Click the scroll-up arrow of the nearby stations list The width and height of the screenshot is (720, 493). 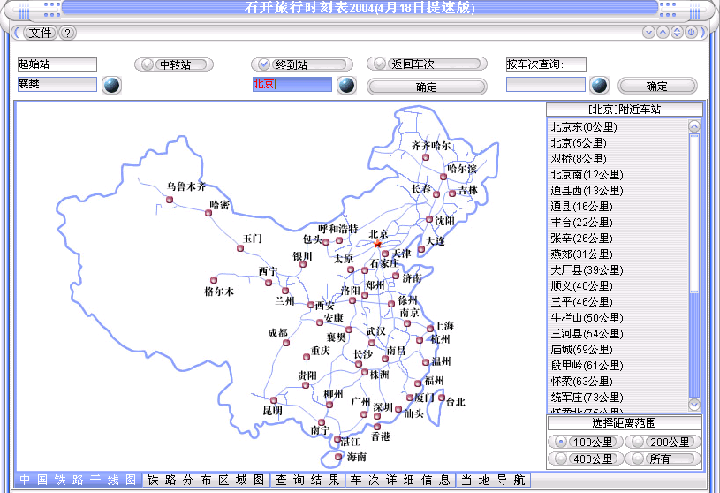(694, 126)
